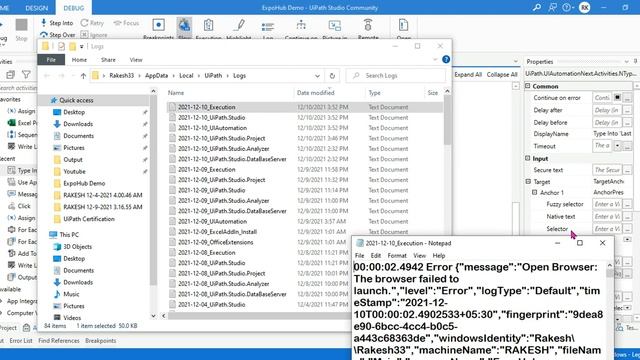Open the Breakpoints bottom panel
The image size is (640, 360).
pos(100,340)
